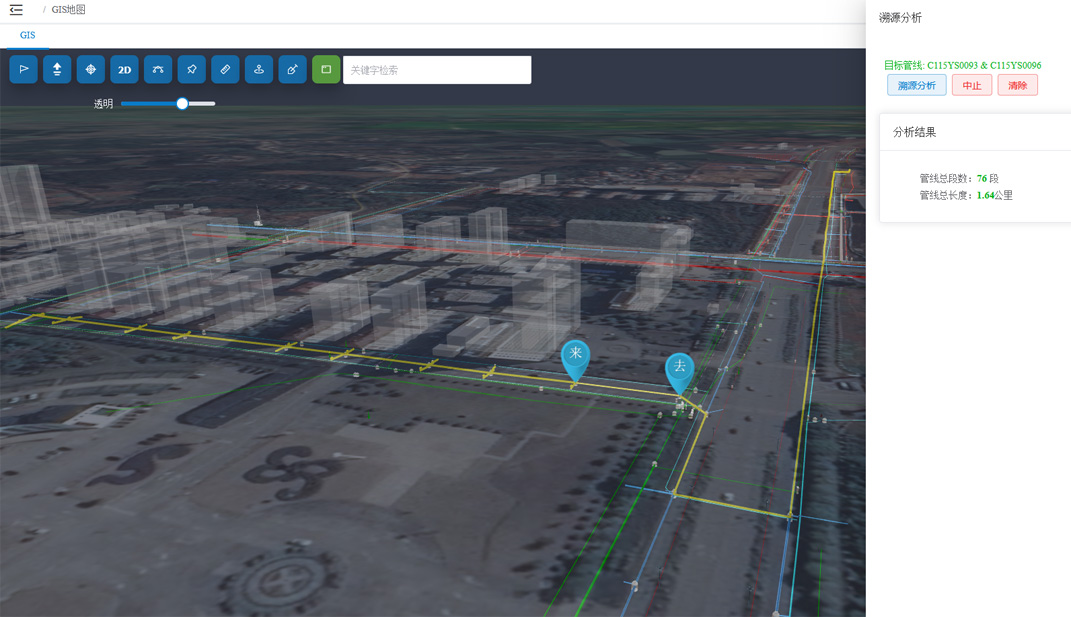Click the 溯源分析 button
The height and width of the screenshot is (617, 1071).
coord(917,85)
